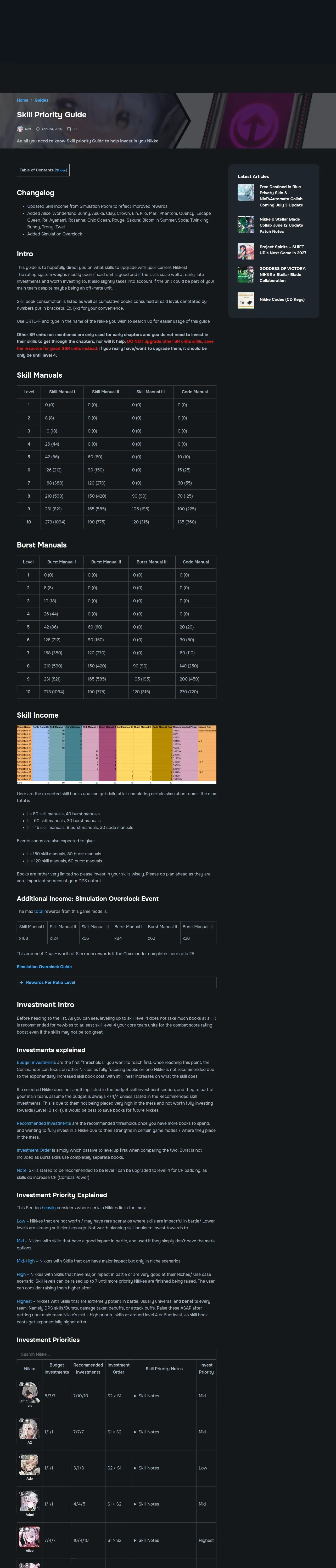This screenshot has height=1568, width=336.
Task: Open the Ade character portrait
Action: (29, 1465)
